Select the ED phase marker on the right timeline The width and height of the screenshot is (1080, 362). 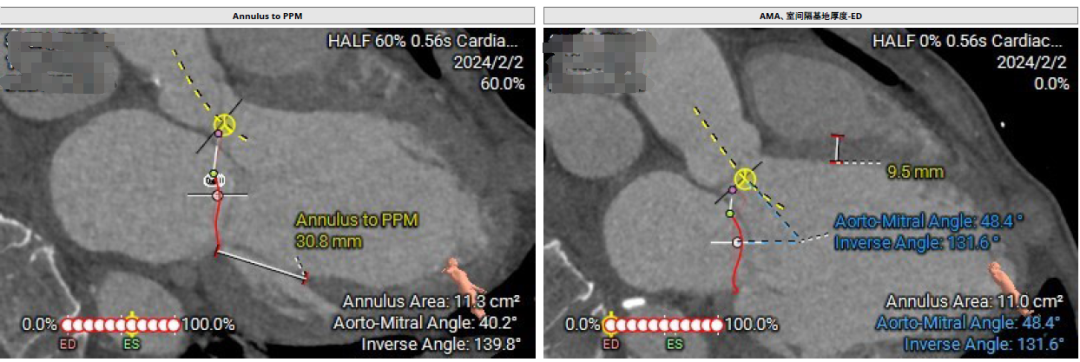click(610, 324)
